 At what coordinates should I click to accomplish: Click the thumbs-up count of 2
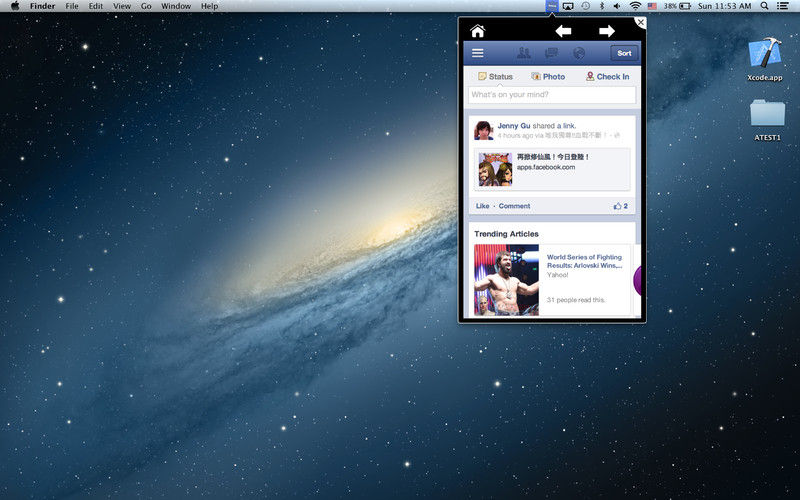coord(620,206)
